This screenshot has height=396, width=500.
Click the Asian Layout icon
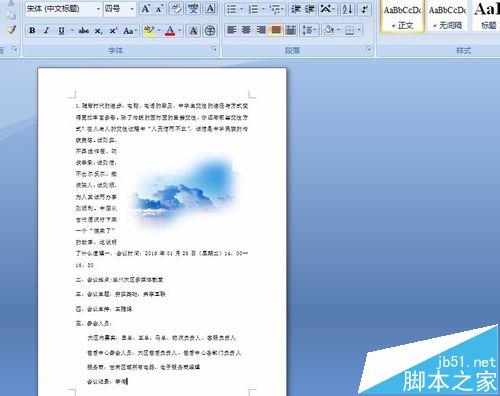327,9
